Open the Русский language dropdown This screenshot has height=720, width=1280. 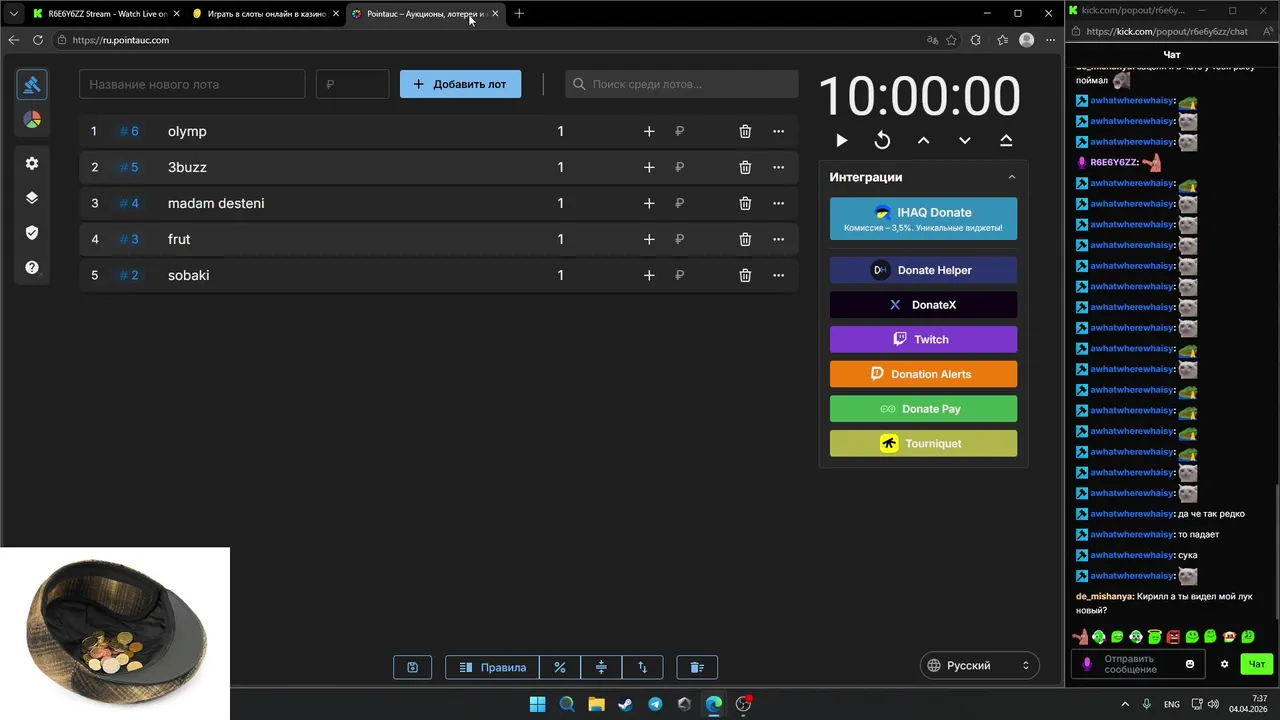979,665
